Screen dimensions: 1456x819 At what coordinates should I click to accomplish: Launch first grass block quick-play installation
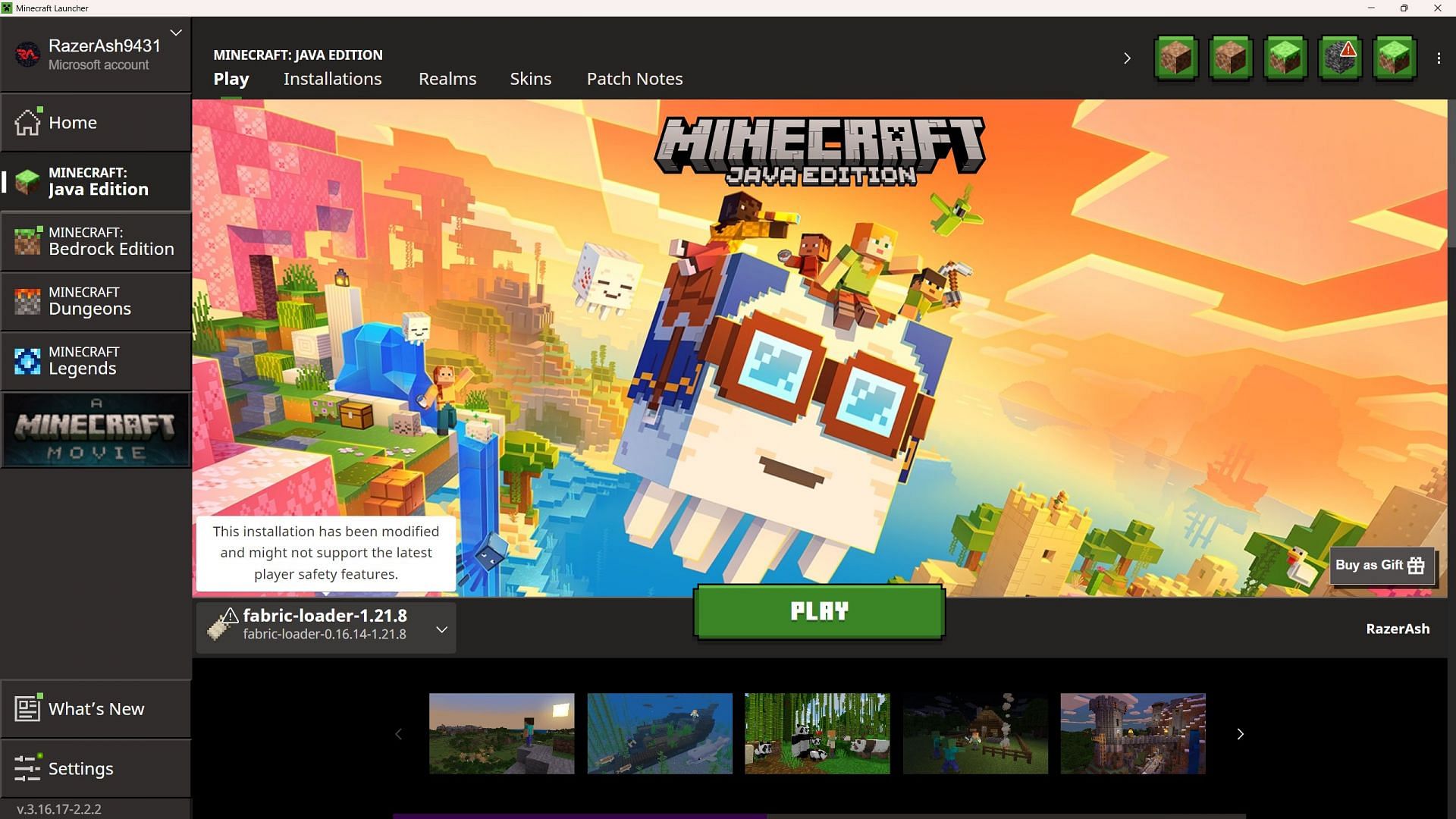tap(1285, 58)
